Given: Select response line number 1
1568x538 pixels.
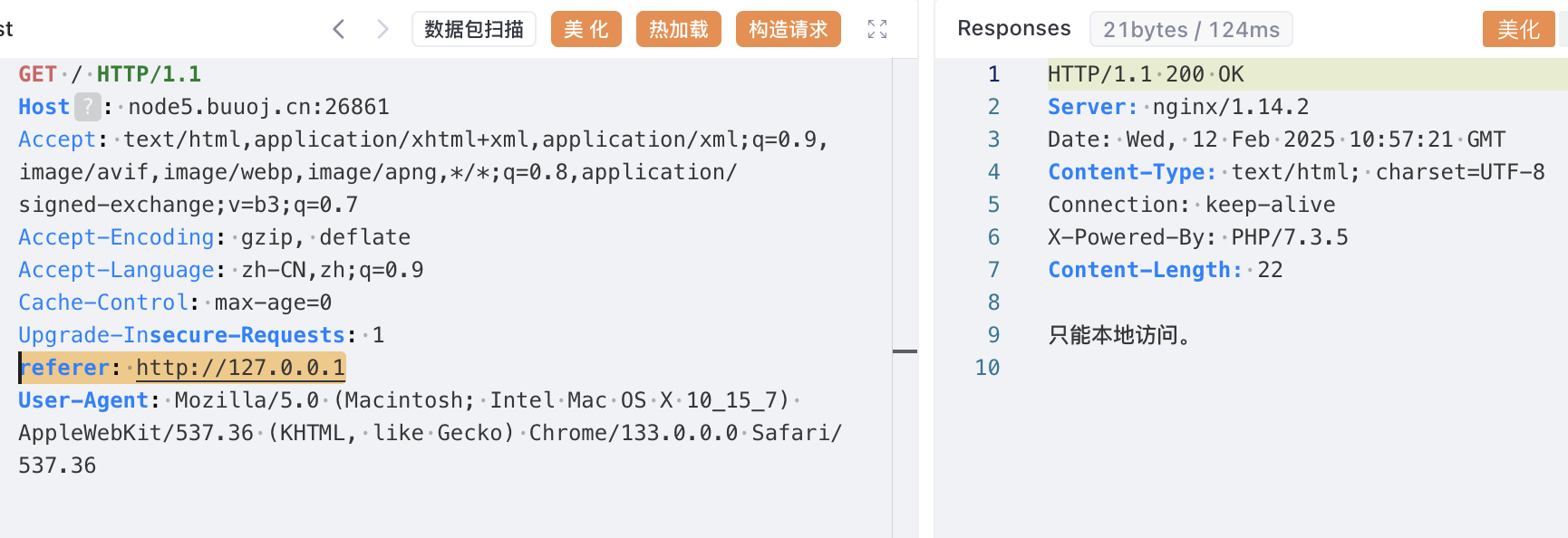Looking at the screenshot, I should click(993, 74).
